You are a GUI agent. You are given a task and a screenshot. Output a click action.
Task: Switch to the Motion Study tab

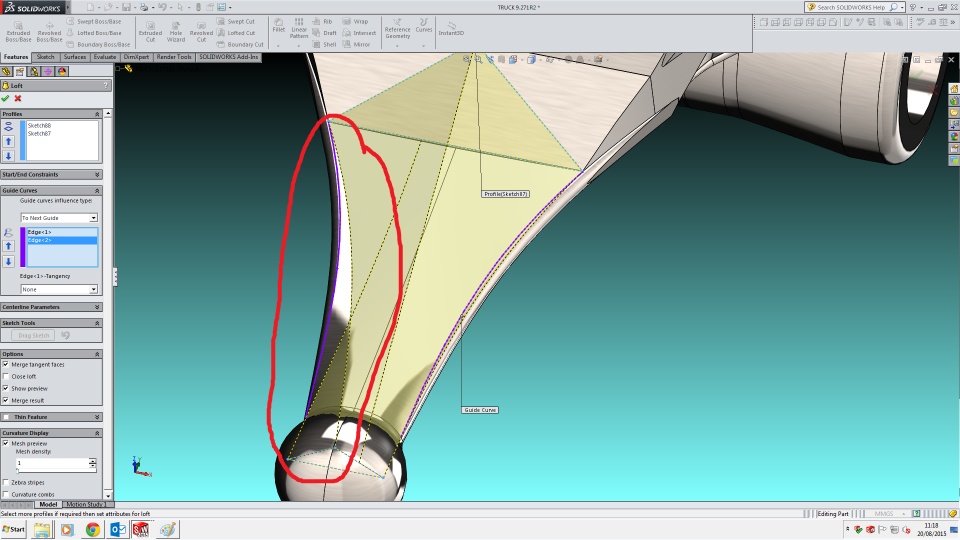[84, 504]
